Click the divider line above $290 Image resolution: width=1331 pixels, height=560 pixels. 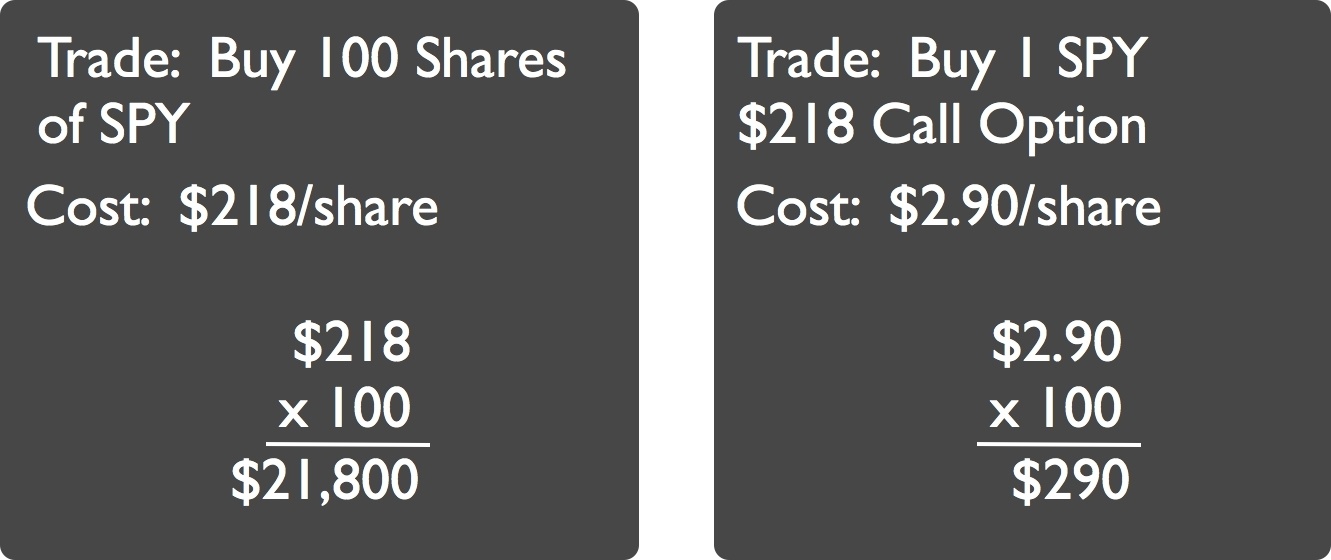pyautogui.click(x=1058, y=445)
